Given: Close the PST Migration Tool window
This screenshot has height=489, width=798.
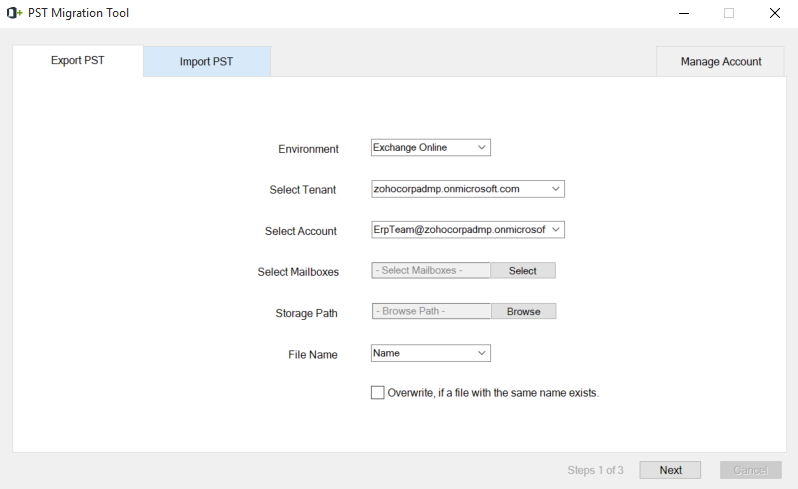Looking at the screenshot, I should pyautogui.click(x=775, y=13).
